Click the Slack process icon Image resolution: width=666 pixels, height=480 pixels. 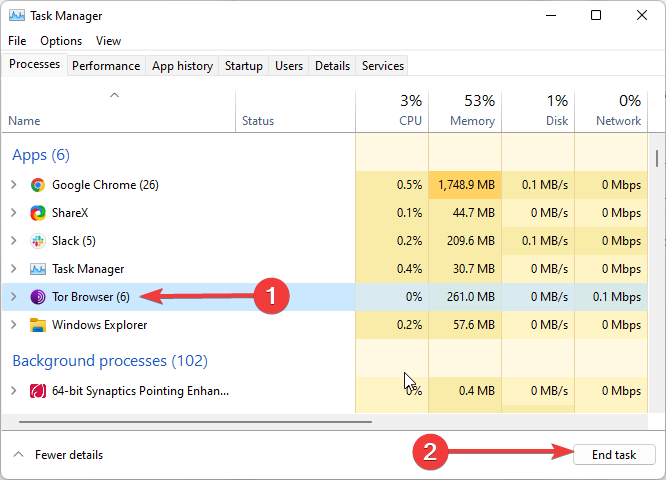38,241
